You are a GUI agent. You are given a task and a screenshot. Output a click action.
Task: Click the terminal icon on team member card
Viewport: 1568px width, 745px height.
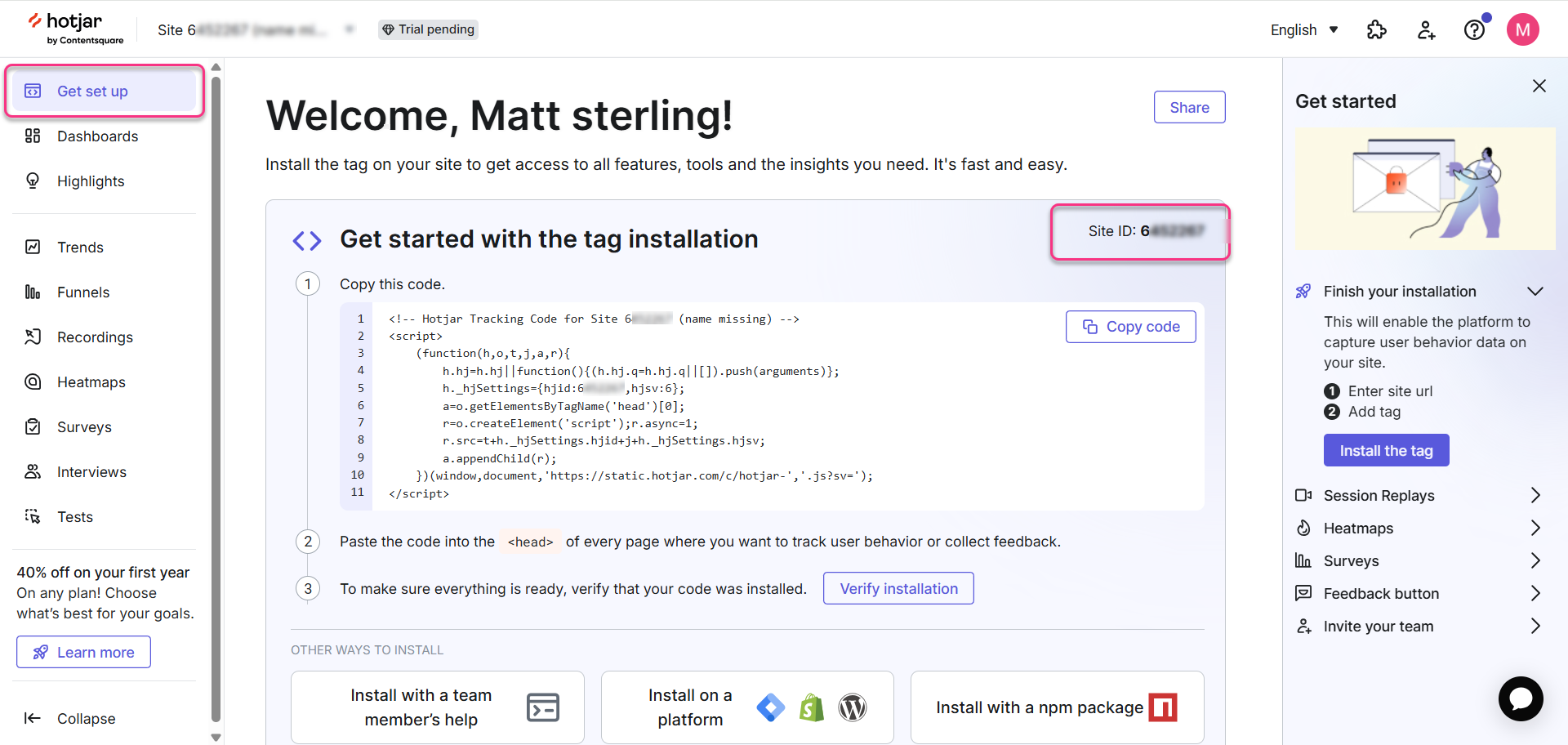[543, 707]
